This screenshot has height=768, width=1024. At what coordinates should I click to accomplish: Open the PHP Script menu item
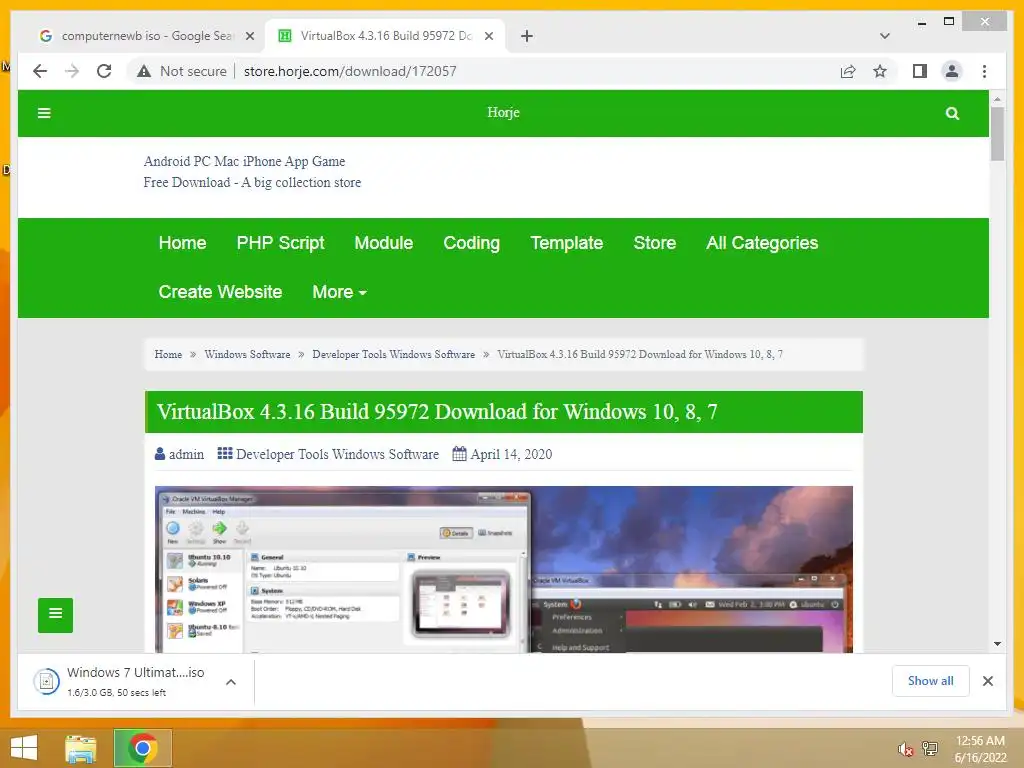pos(280,243)
